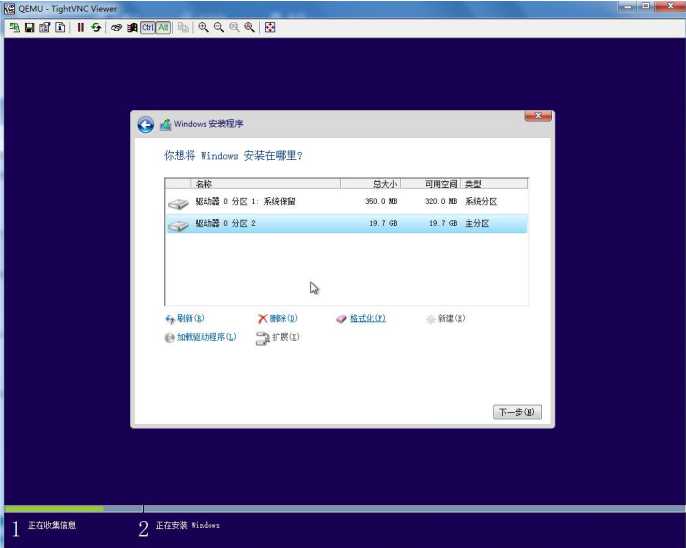
Task: Send Ctrl+Alt+Del to the remote machine
Action: [x=116, y=28]
